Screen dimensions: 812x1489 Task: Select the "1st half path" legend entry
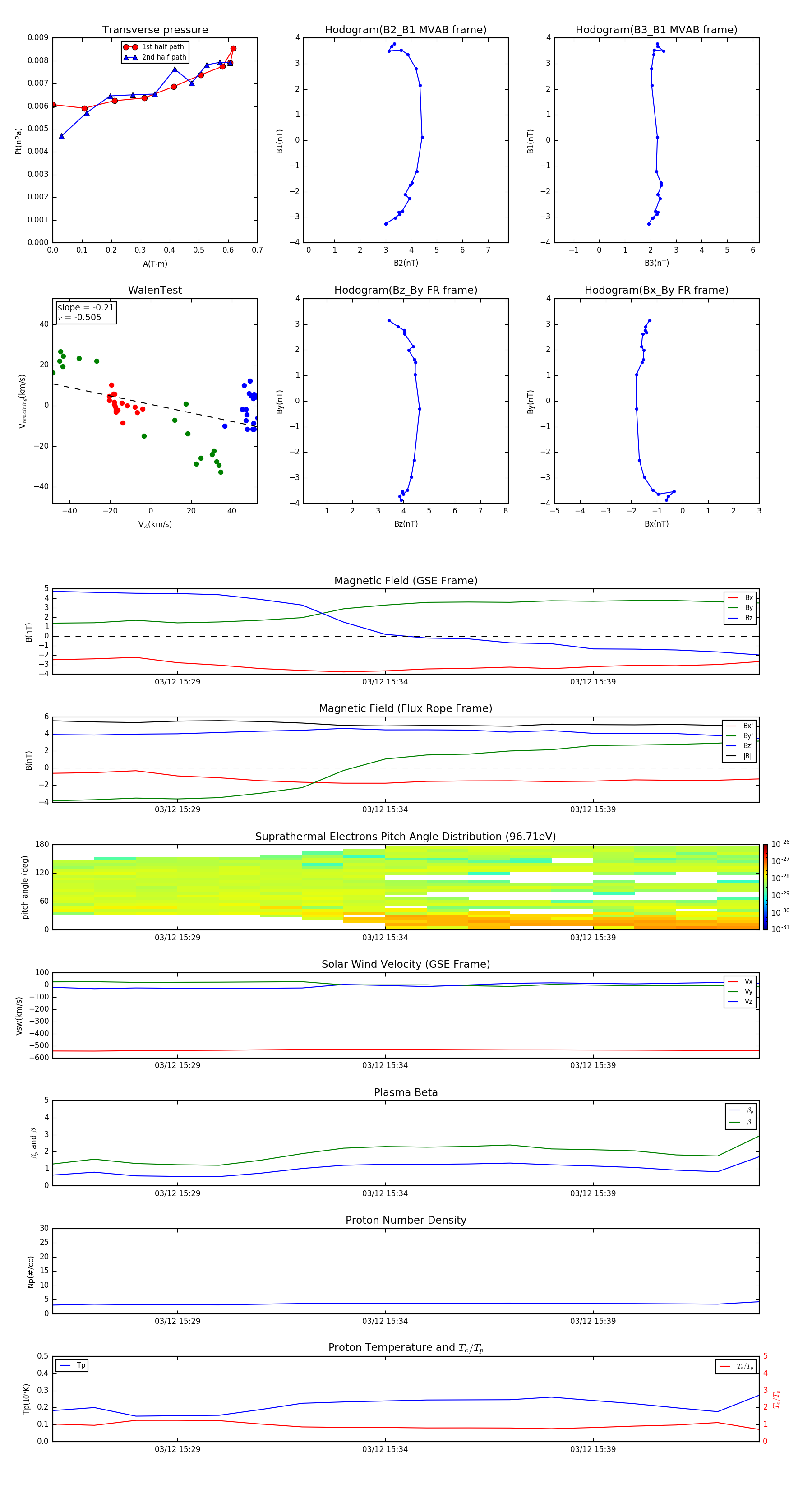click(154, 47)
